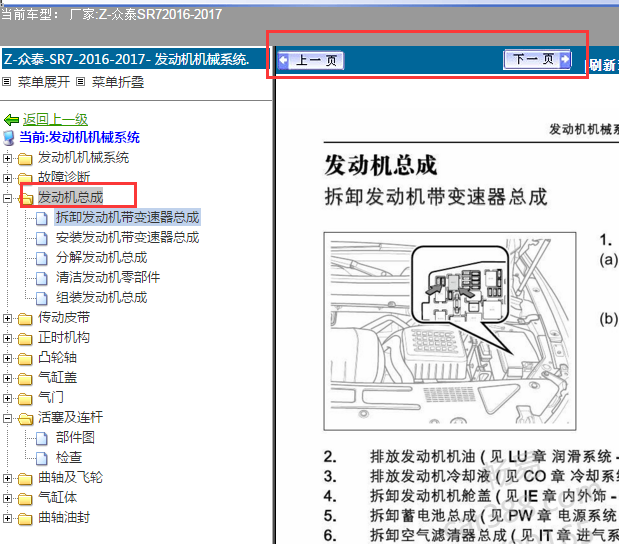Open 分解发动机总成 page
The image size is (619, 544).
coord(101,257)
